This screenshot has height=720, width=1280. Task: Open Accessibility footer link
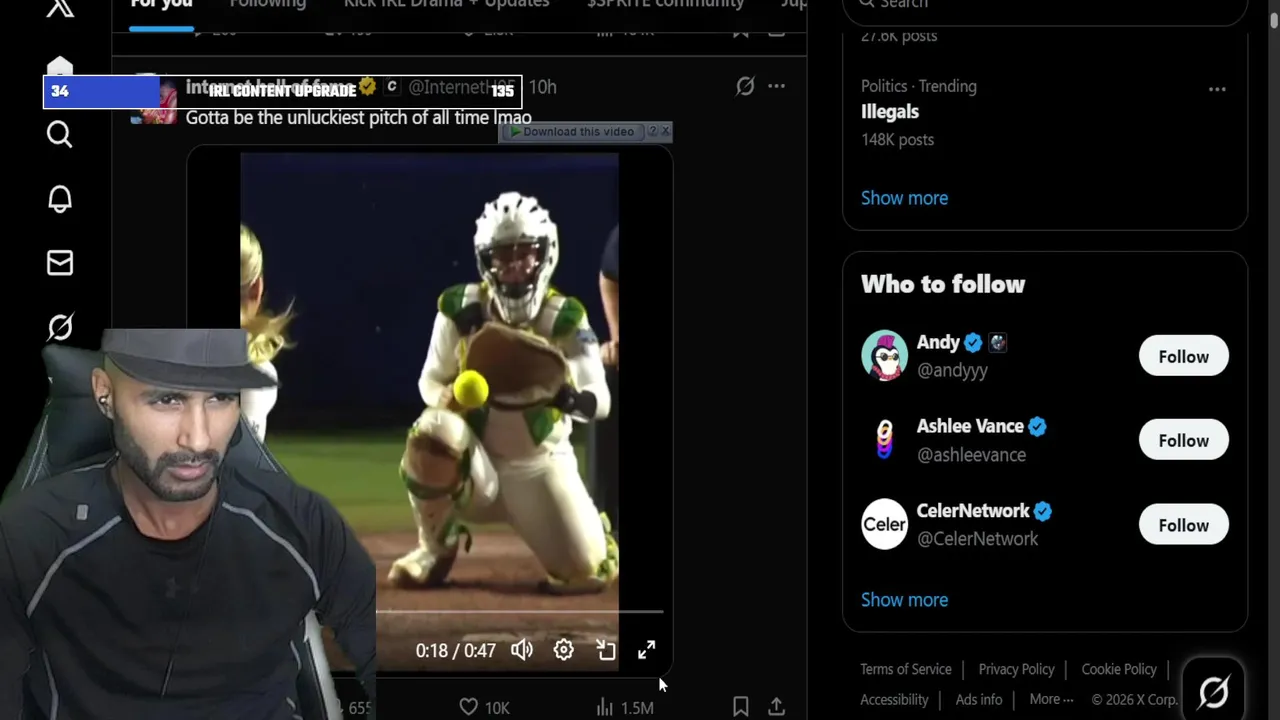[894, 700]
